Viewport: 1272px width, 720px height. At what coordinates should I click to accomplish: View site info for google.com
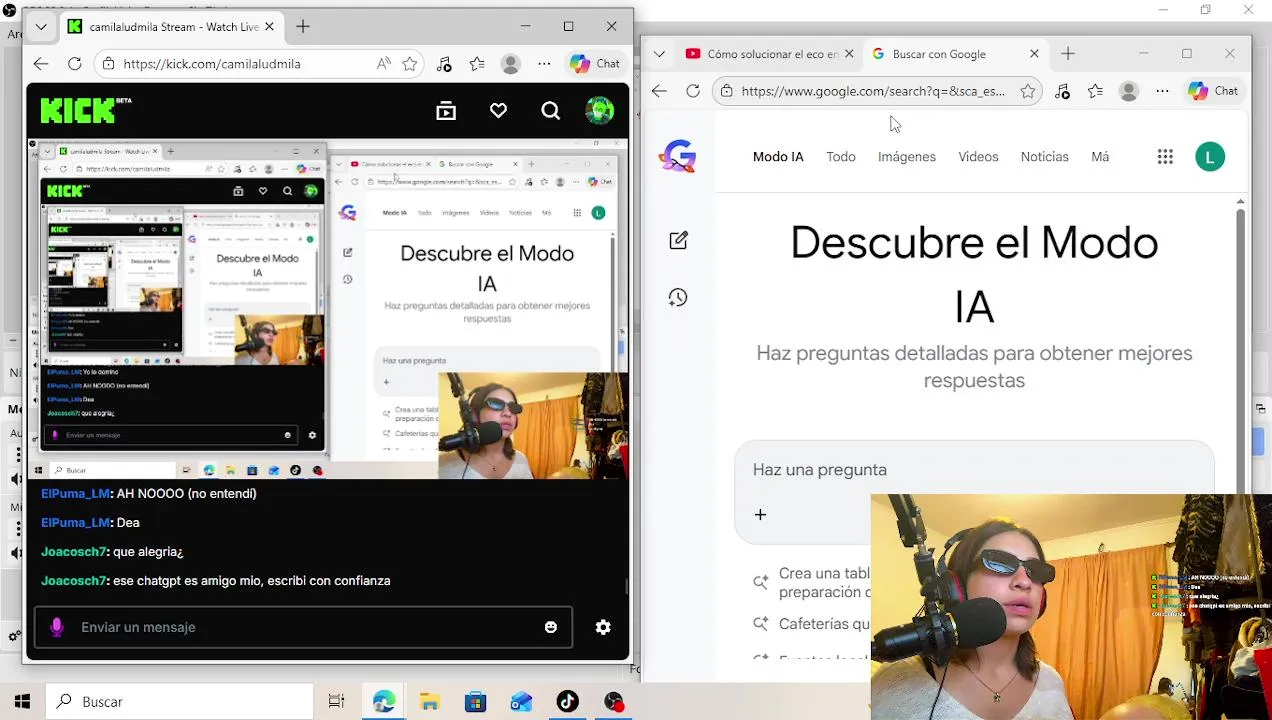point(726,91)
